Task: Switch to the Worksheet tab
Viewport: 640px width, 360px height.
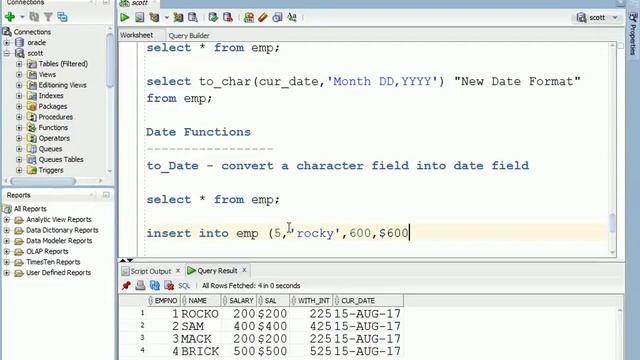Action: (136, 35)
